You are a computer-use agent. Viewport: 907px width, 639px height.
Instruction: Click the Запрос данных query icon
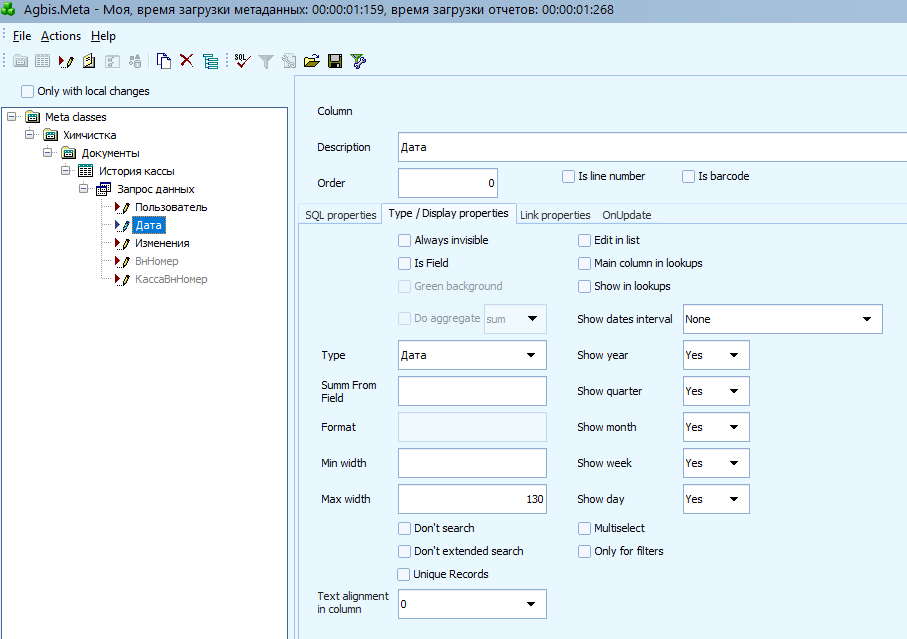[104, 189]
